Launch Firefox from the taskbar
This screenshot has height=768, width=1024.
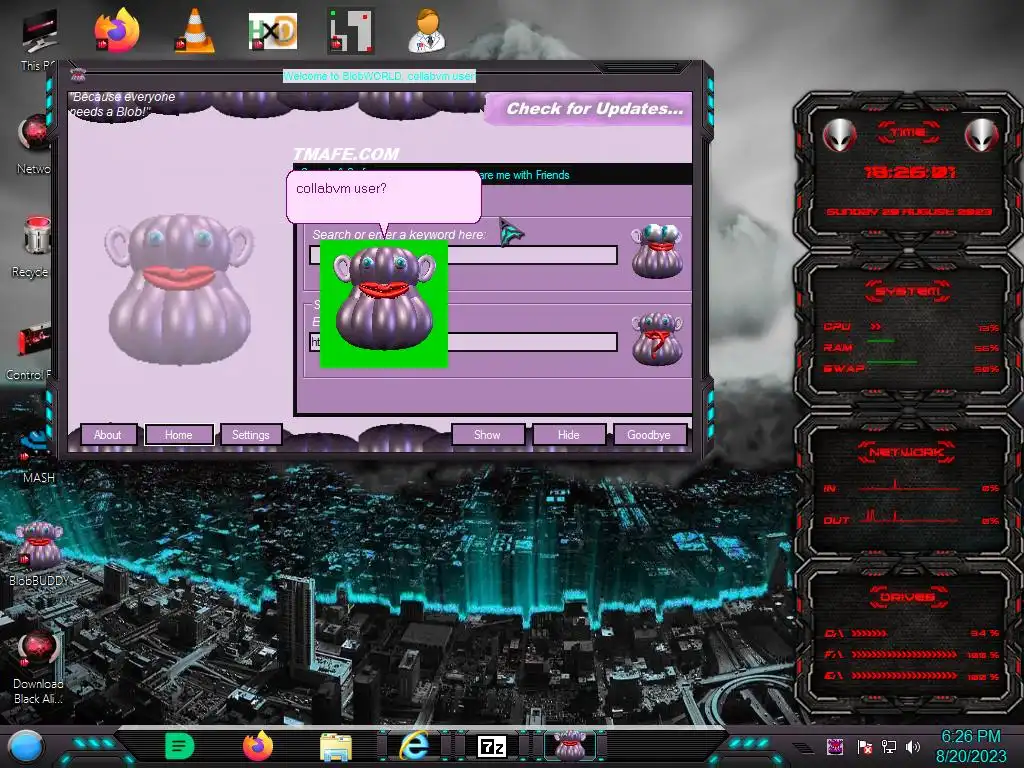point(258,746)
